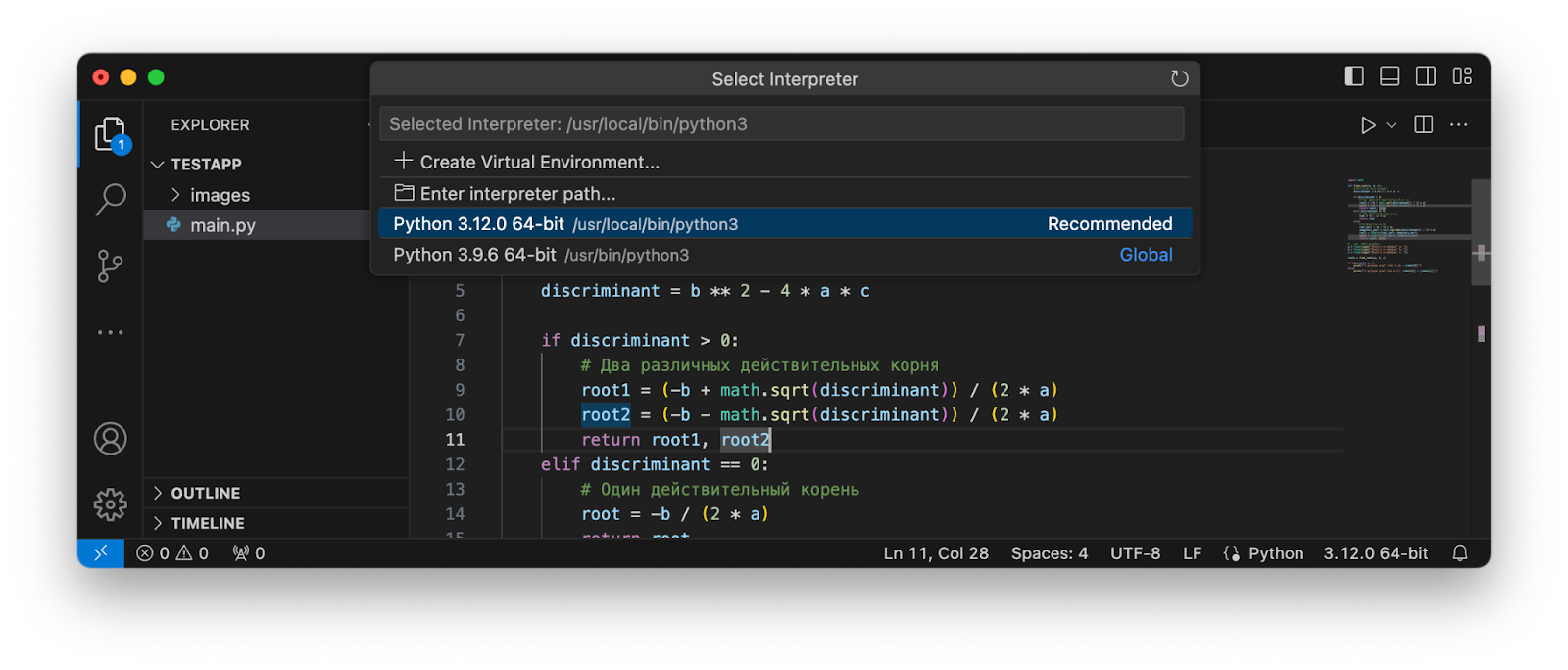This screenshot has height=670, width=1568.
Task: Show additional views ellipsis in activity bar
Action: [x=111, y=332]
